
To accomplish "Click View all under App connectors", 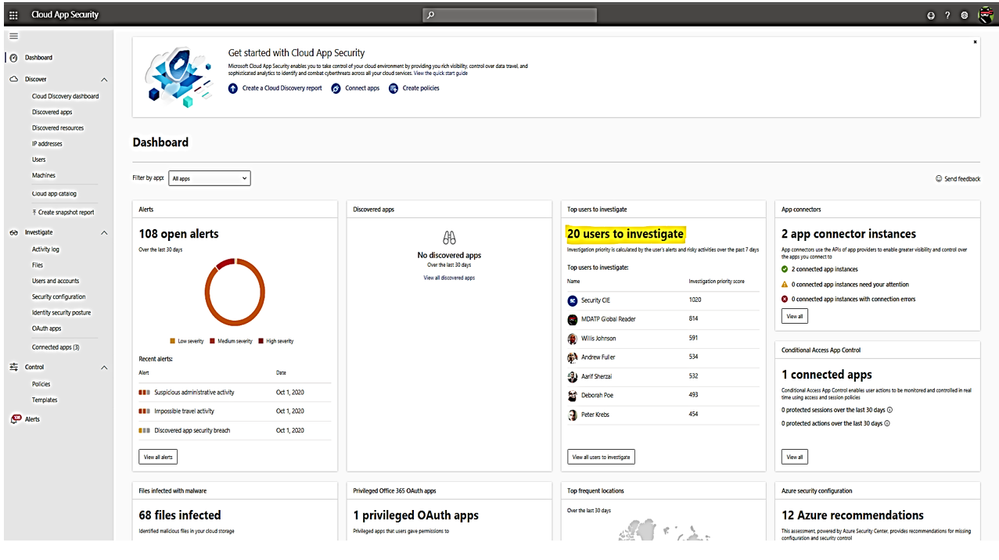I will [x=794, y=316].
